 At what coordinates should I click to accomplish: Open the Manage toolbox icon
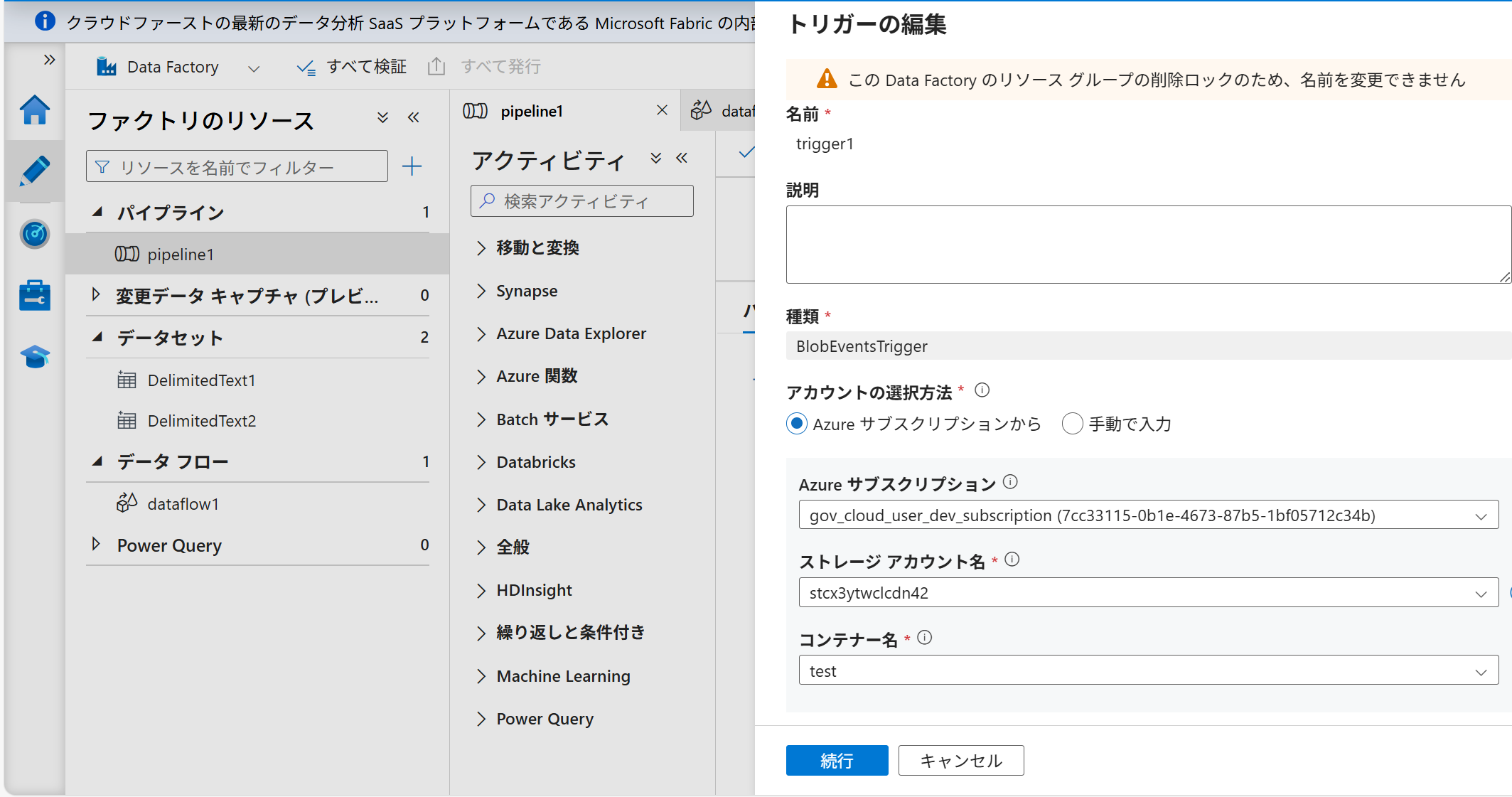coord(34,295)
